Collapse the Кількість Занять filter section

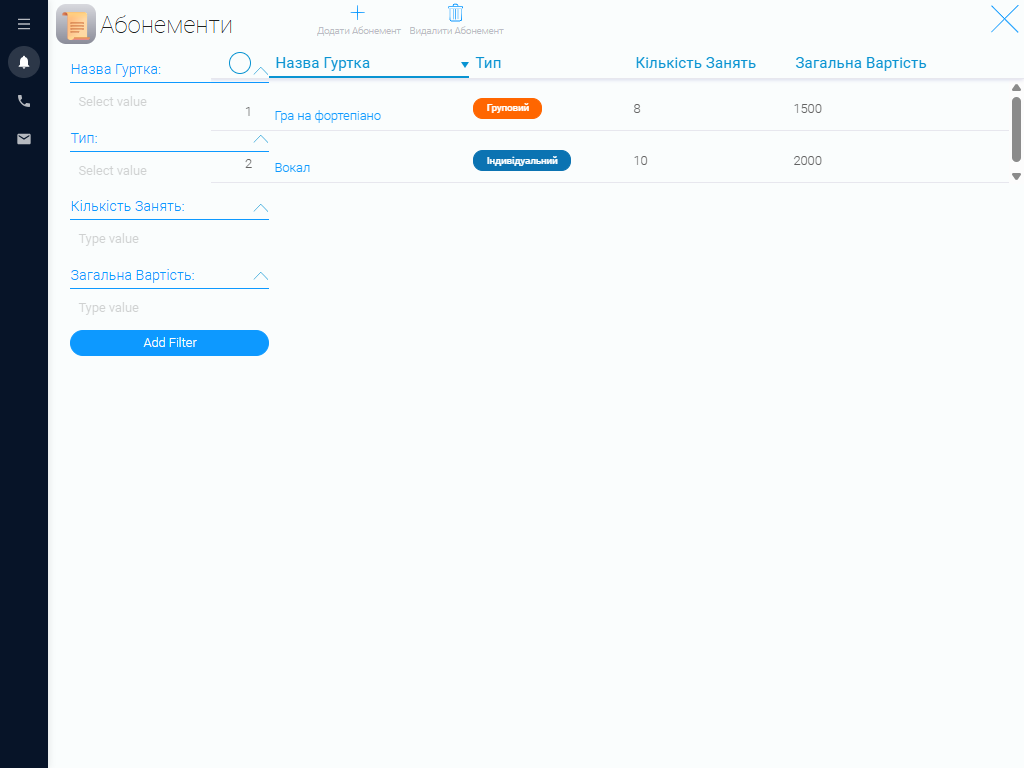261,208
